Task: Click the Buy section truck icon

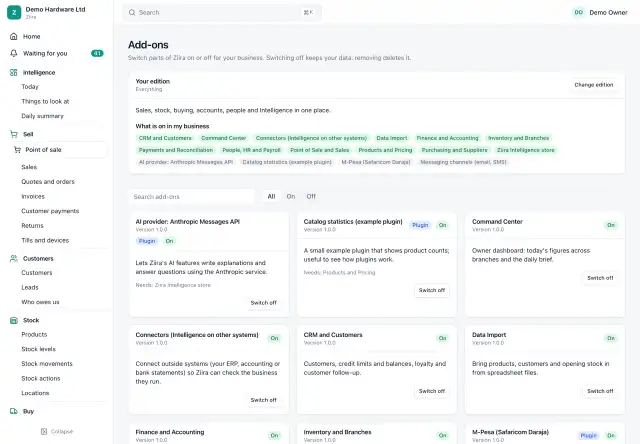Action: tap(13, 411)
